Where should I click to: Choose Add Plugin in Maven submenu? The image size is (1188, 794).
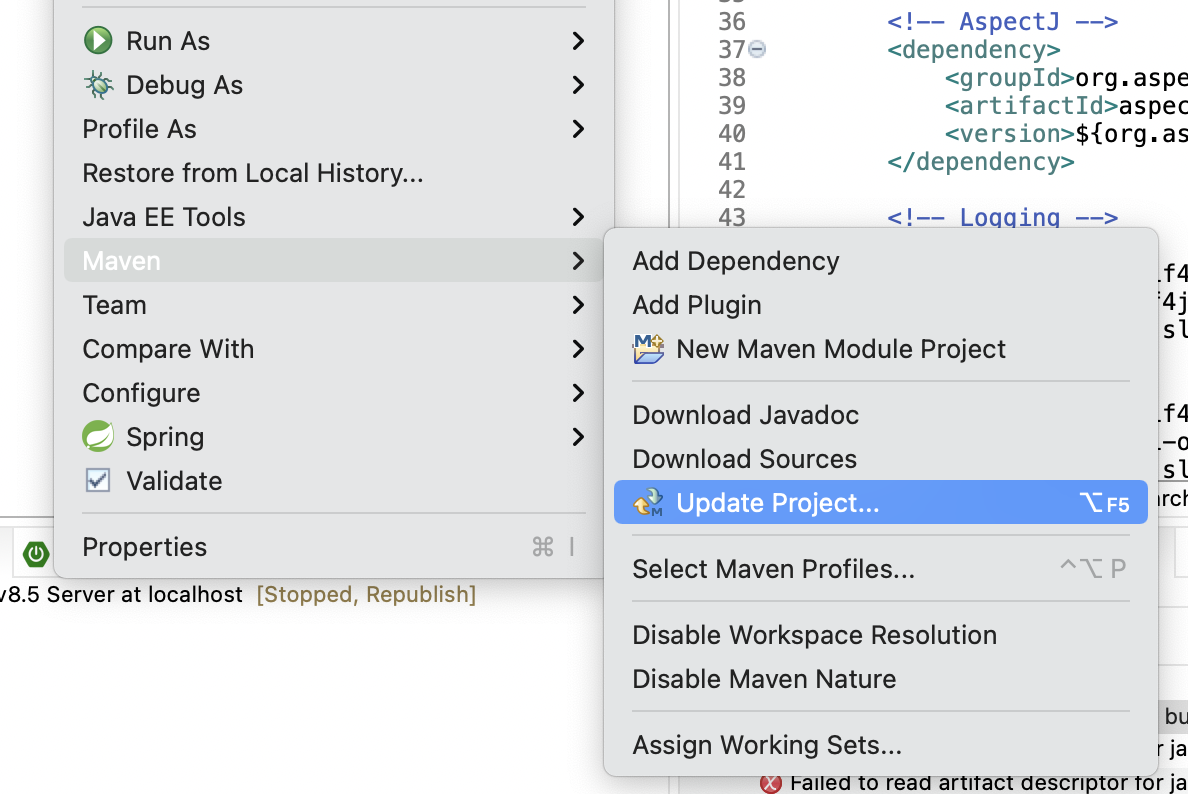click(x=880, y=305)
